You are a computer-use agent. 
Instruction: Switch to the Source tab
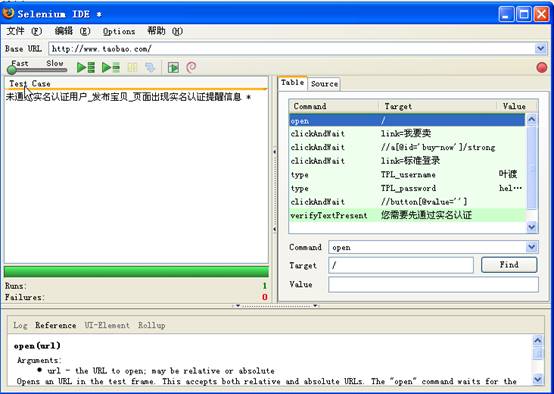click(324, 84)
